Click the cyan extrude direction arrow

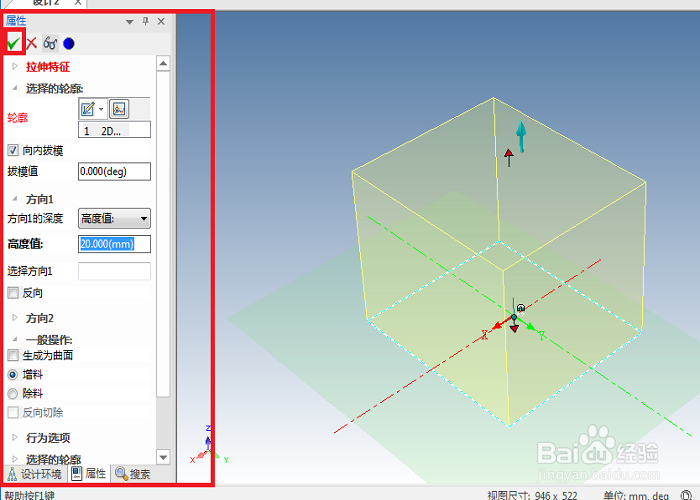click(x=521, y=136)
